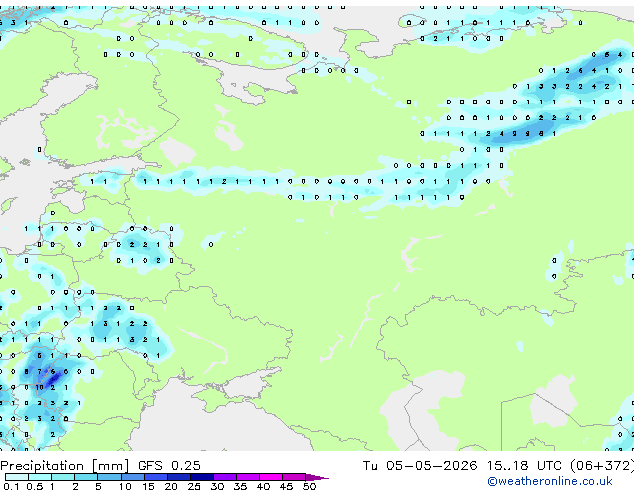Click the legend label '15'

(x=148, y=486)
